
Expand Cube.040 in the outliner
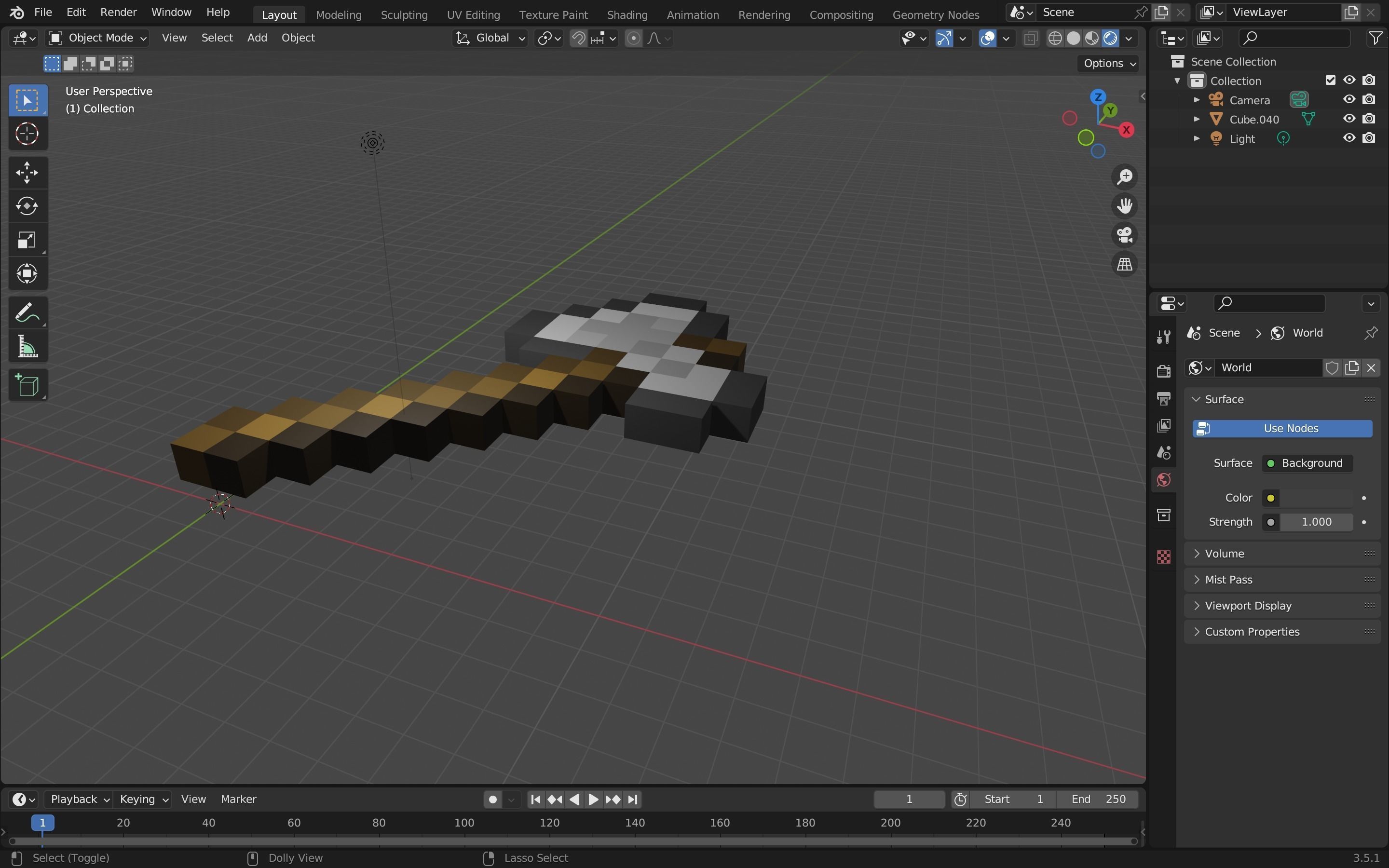[1197, 119]
